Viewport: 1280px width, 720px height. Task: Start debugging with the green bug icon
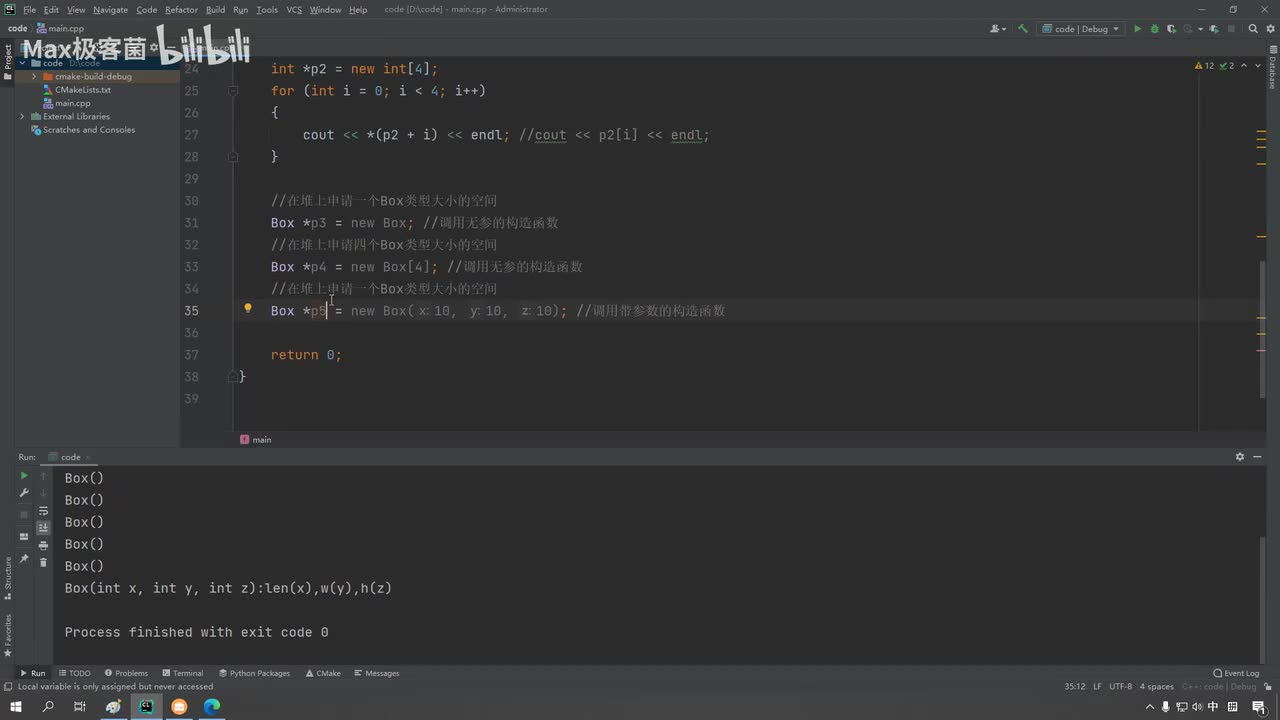click(x=1156, y=29)
